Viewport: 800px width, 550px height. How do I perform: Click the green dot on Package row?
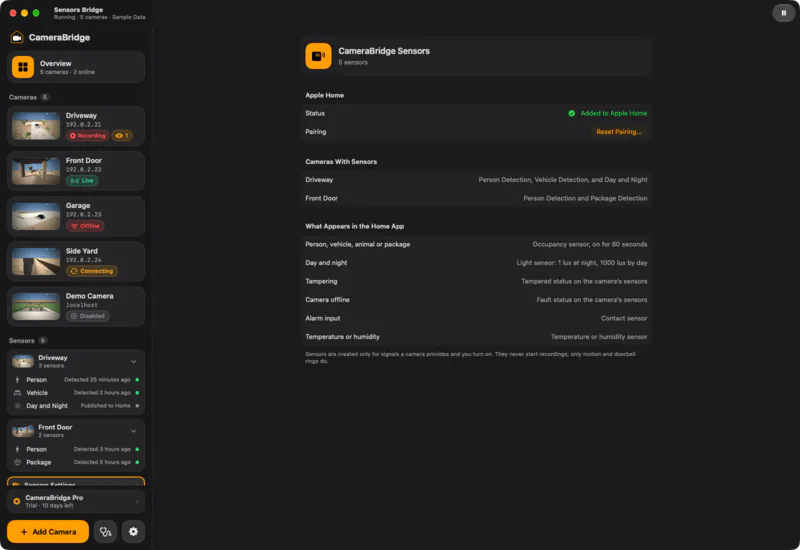[137, 462]
